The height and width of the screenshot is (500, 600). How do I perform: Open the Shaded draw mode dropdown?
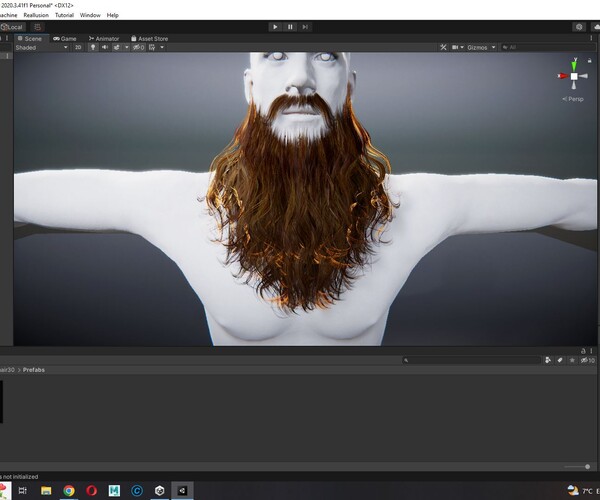(x=41, y=47)
